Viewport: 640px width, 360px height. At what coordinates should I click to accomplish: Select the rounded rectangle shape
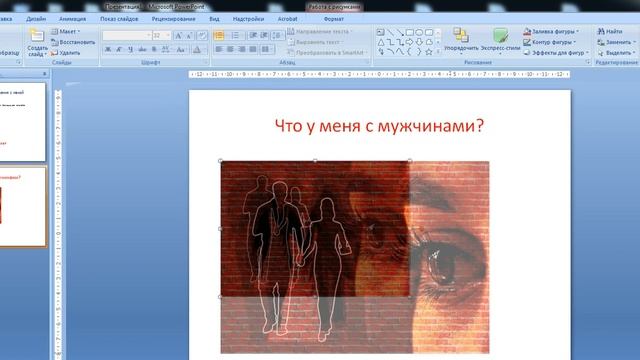click(429, 32)
